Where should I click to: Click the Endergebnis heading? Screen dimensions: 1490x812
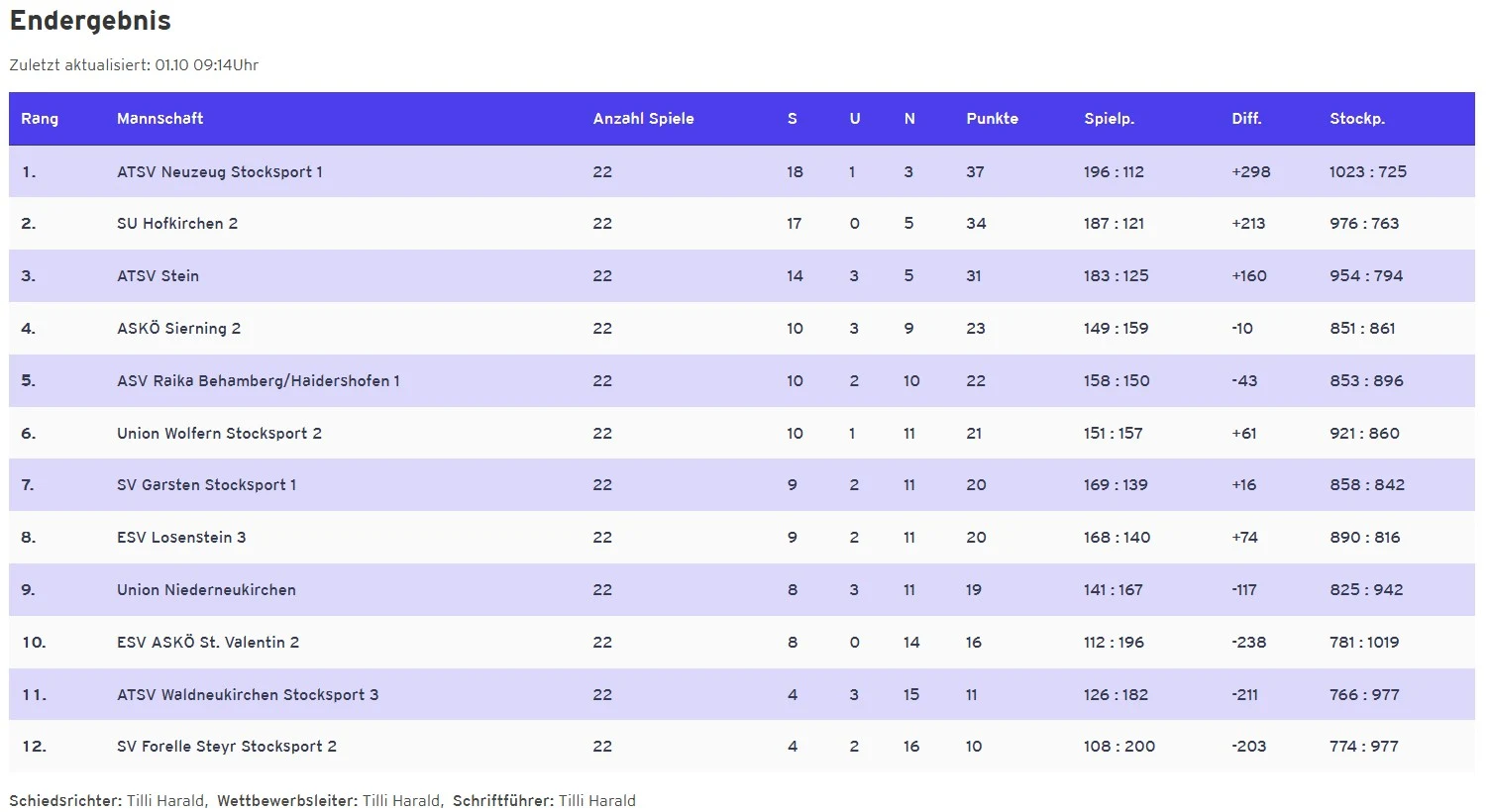pyautogui.click(x=90, y=21)
